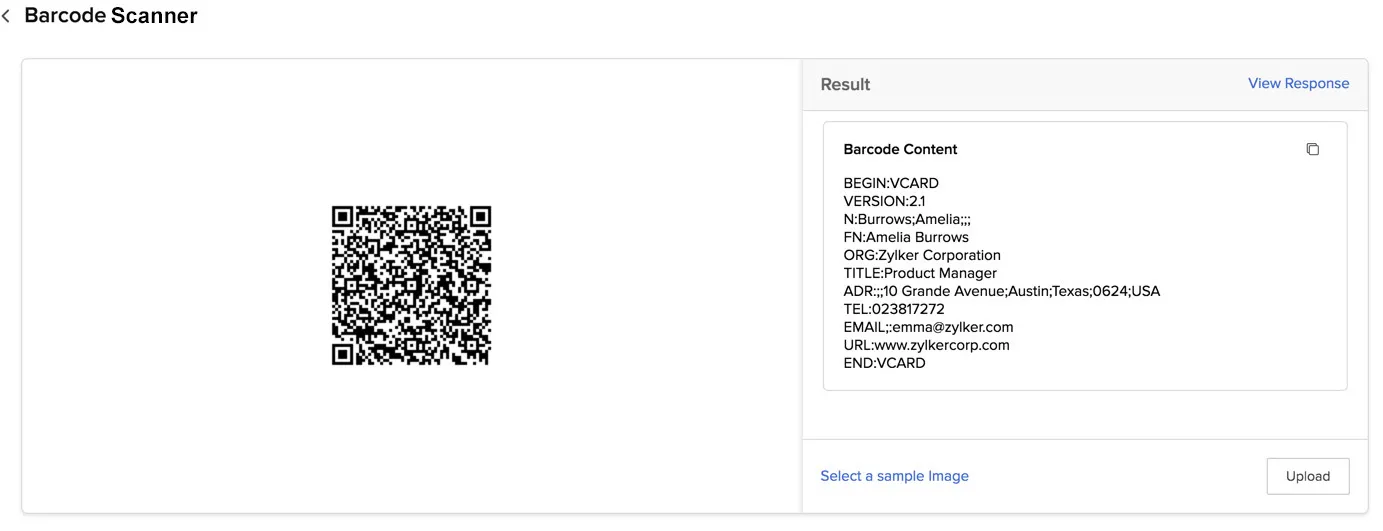Click the Barcode Scanner page title
The height and width of the screenshot is (531, 1383).
[111, 16]
